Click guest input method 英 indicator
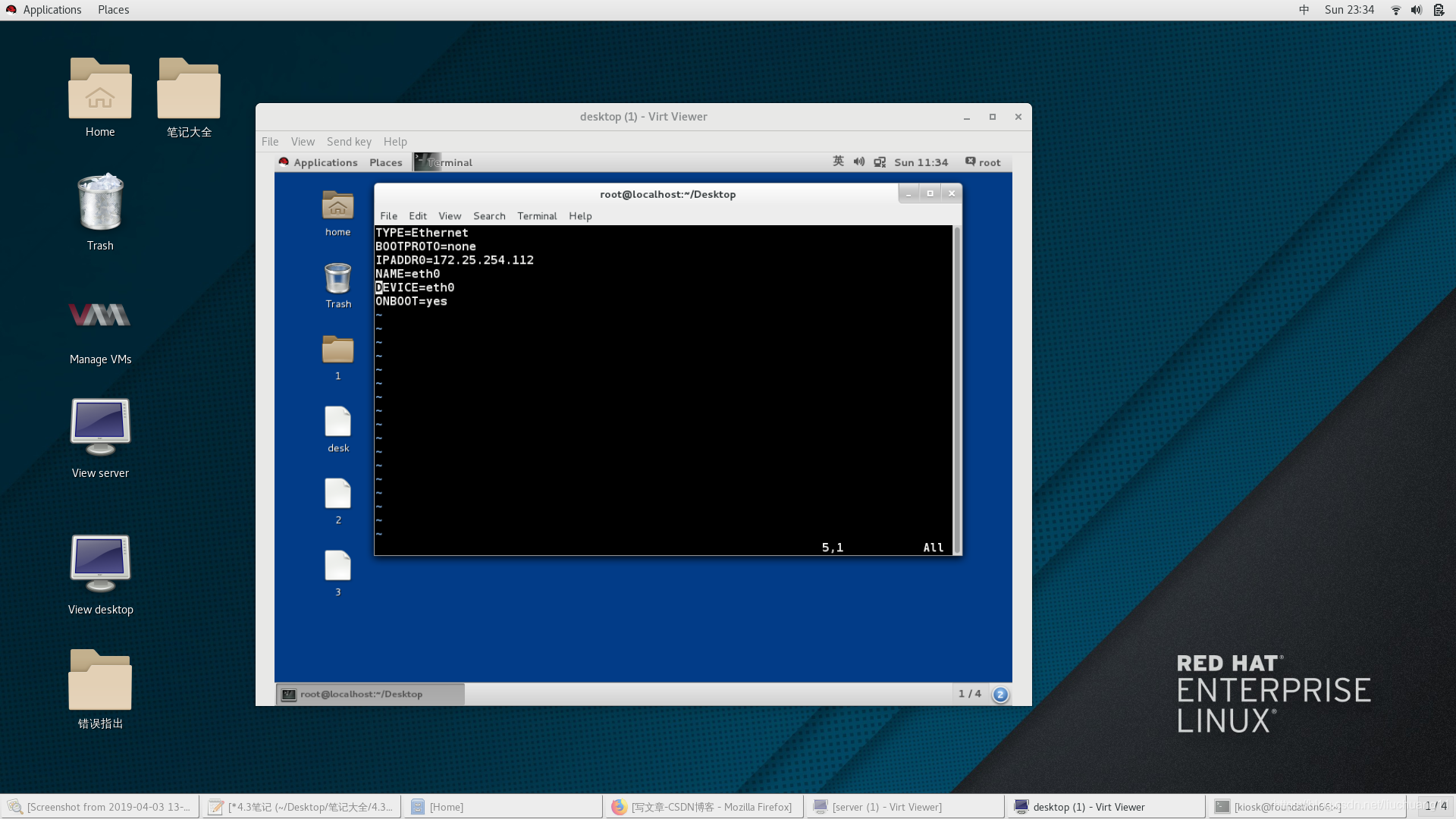The image size is (1456, 819). [838, 162]
